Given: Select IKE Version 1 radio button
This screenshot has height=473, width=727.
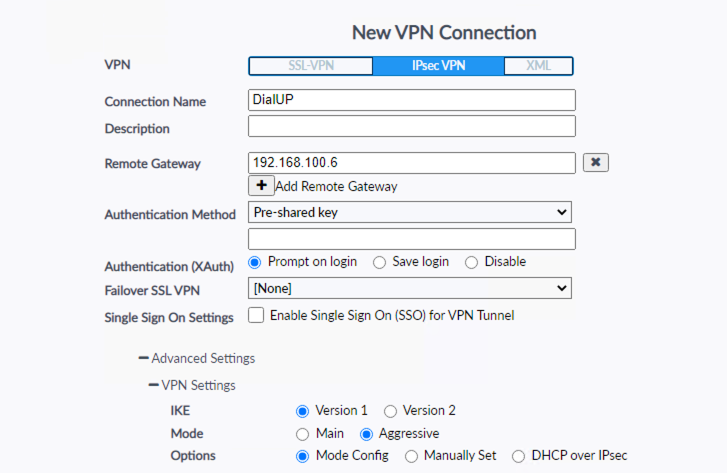Looking at the screenshot, I should pos(302,410).
